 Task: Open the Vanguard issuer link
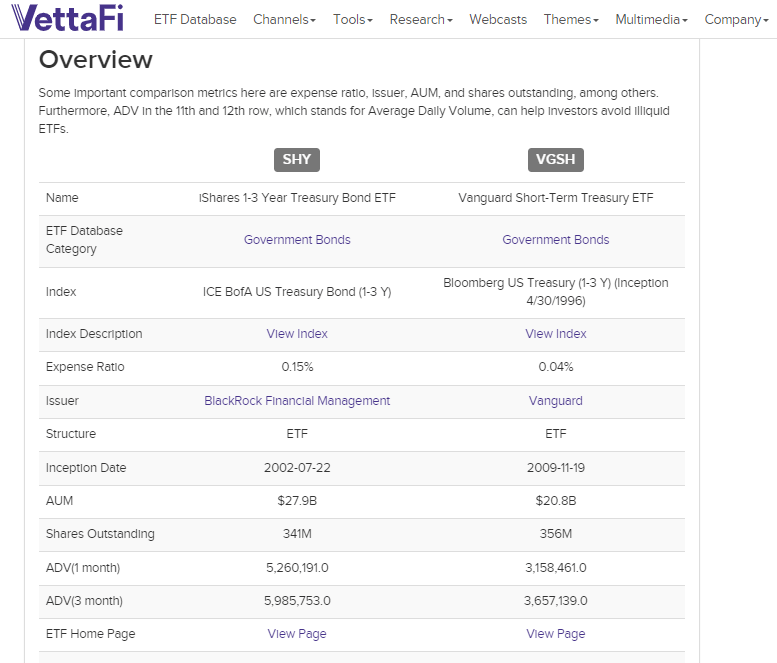click(x=555, y=401)
